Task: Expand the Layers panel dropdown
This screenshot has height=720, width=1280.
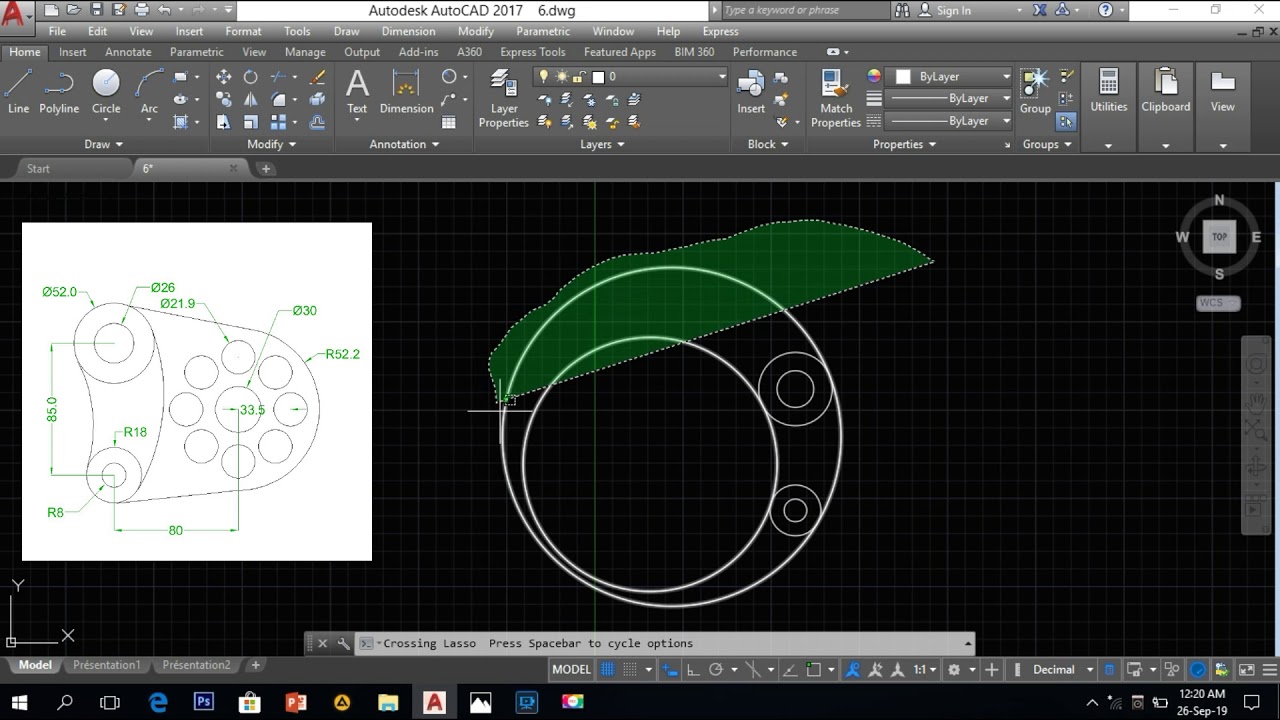Action: coord(602,144)
